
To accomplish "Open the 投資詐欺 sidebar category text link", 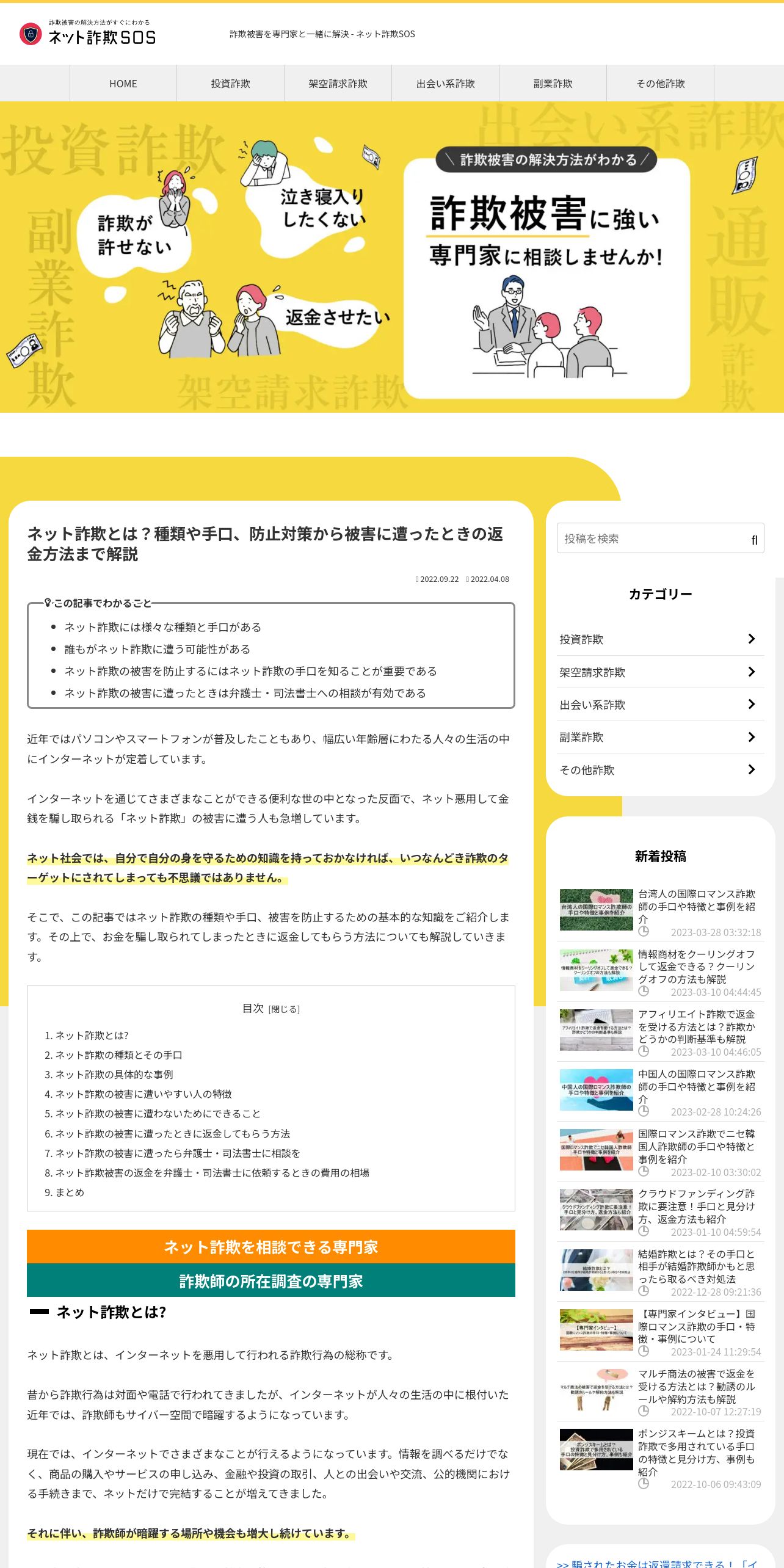I will coord(581,639).
